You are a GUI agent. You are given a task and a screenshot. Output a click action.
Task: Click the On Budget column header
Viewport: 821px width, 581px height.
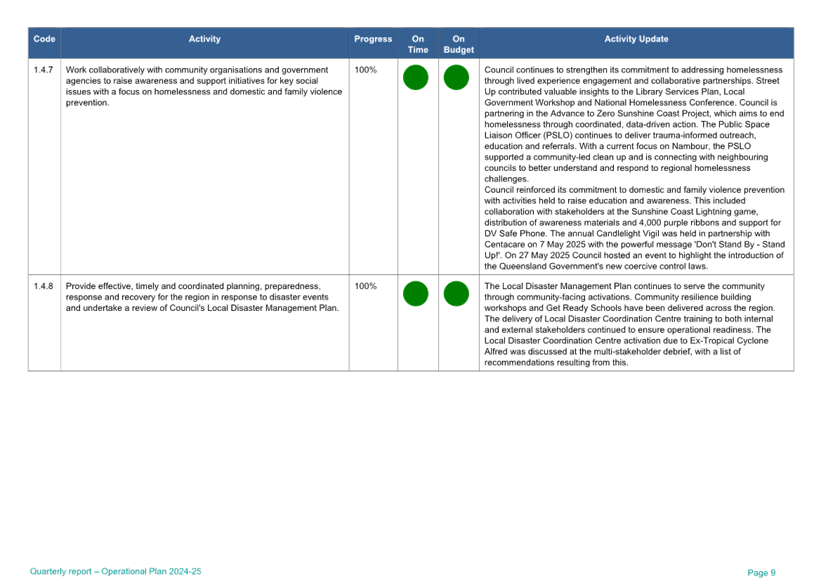tap(457, 43)
